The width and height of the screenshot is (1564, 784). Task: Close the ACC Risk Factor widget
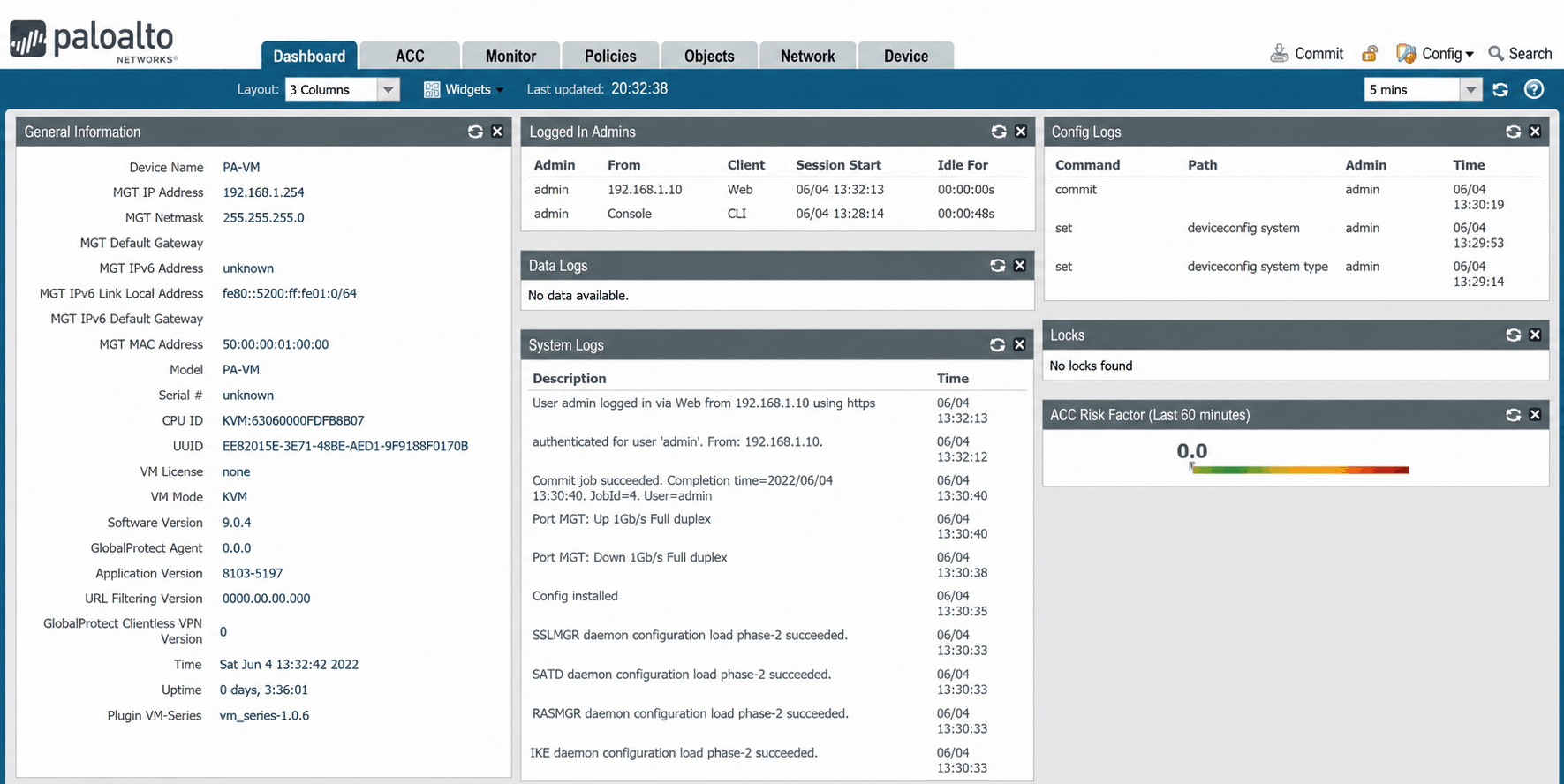click(1536, 415)
